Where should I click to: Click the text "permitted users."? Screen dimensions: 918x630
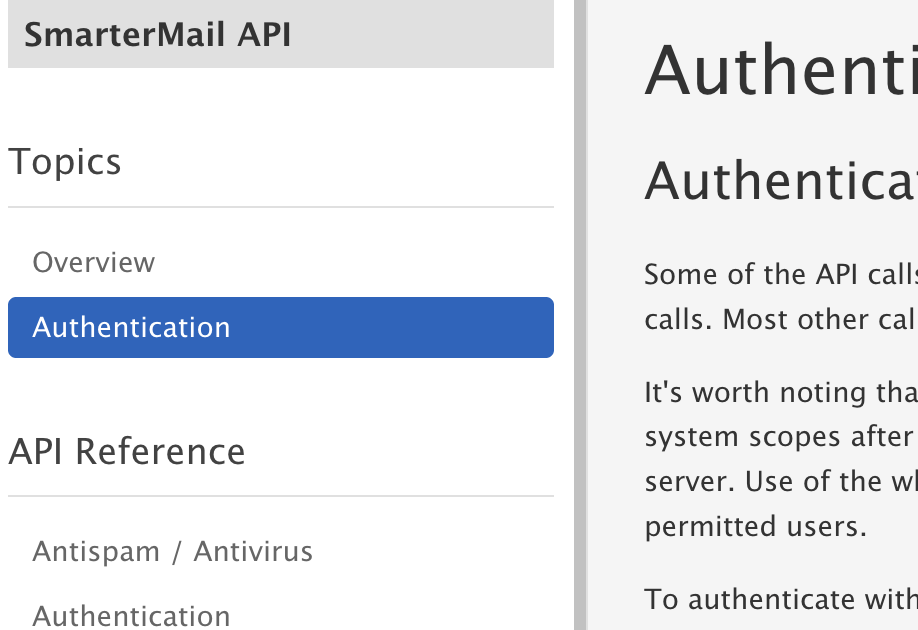click(x=755, y=526)
